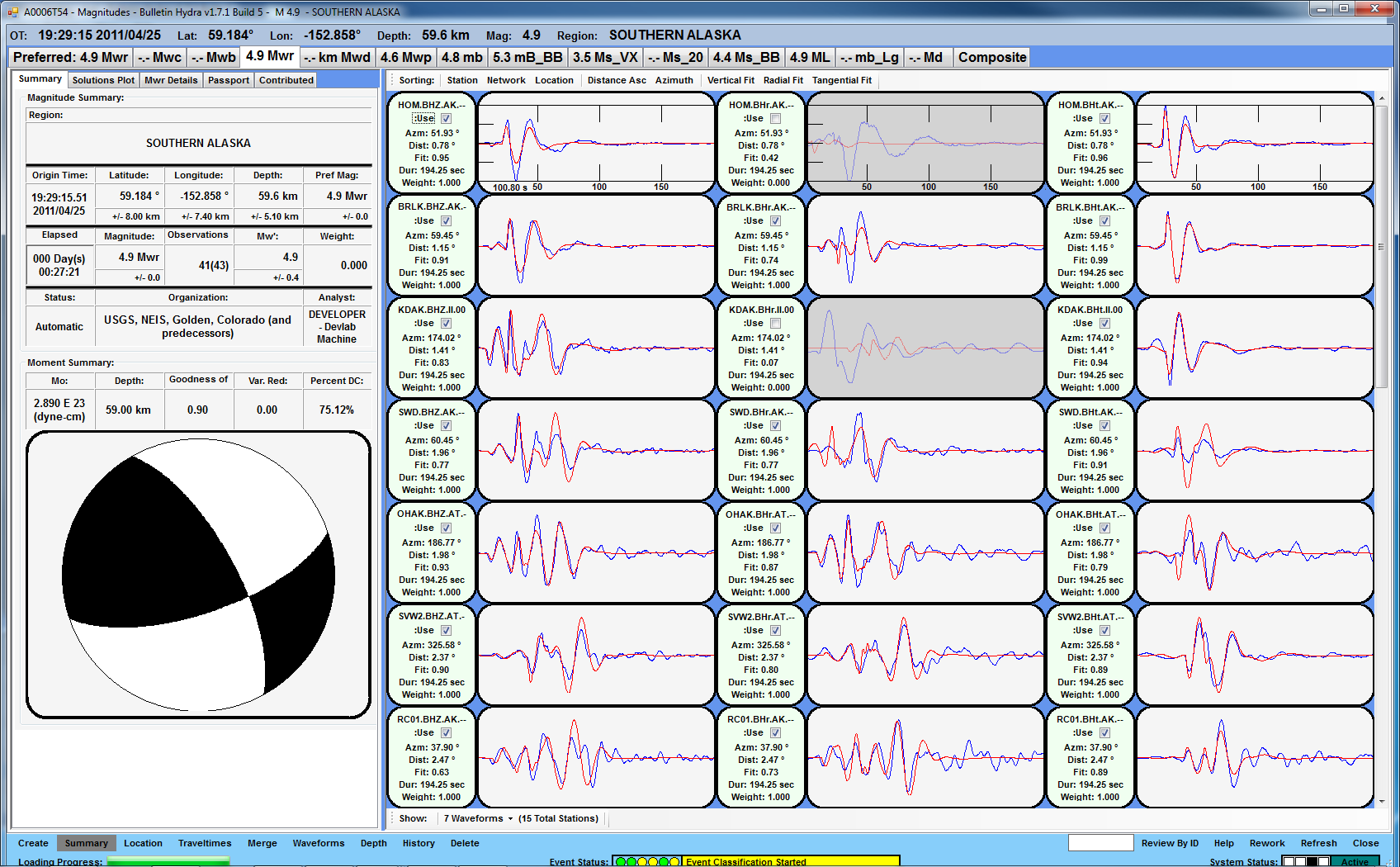Open Waveforms in bottom bar
The height and width of the screenshot is (867, 1400).
(x=319, y=843)
